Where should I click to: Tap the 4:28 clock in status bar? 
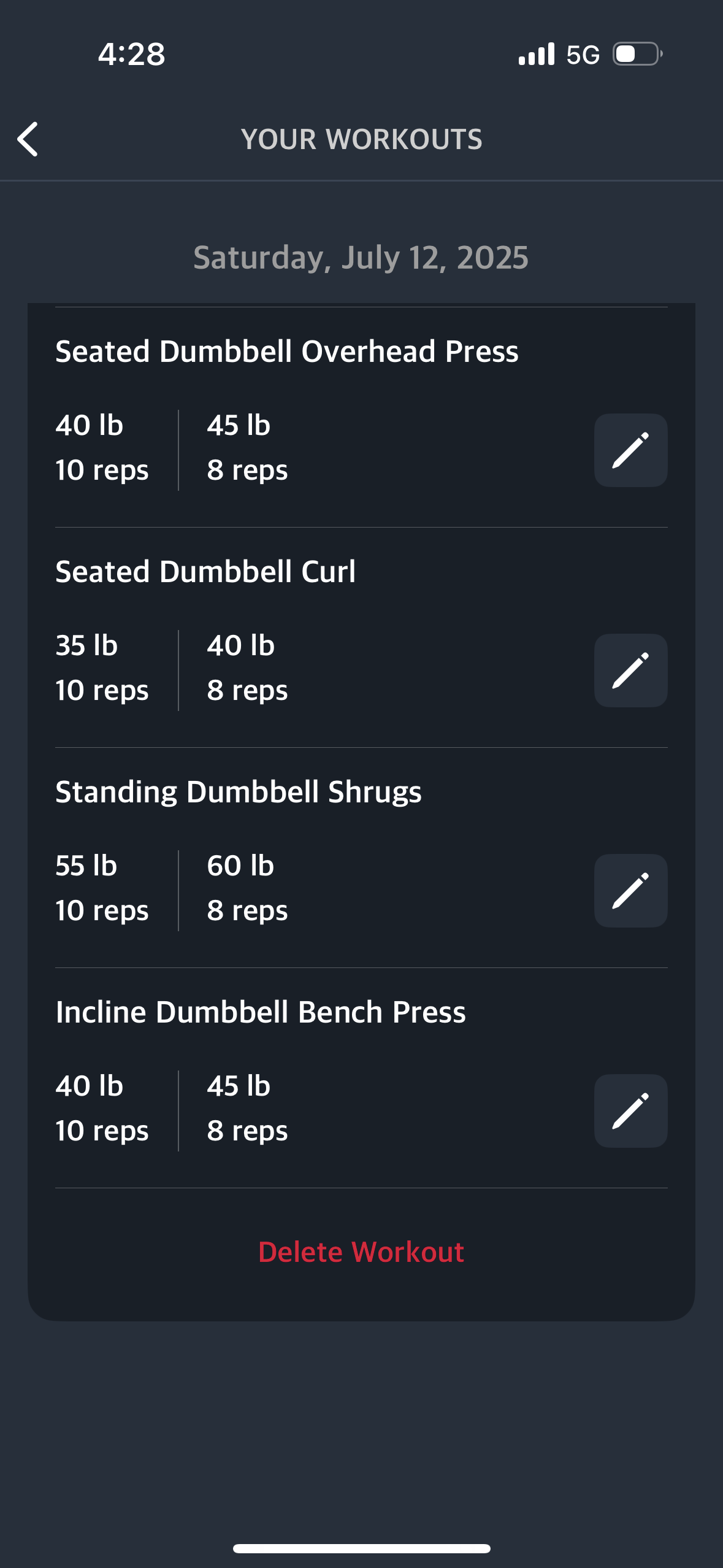pyautogui.click(x=132, y=54)
